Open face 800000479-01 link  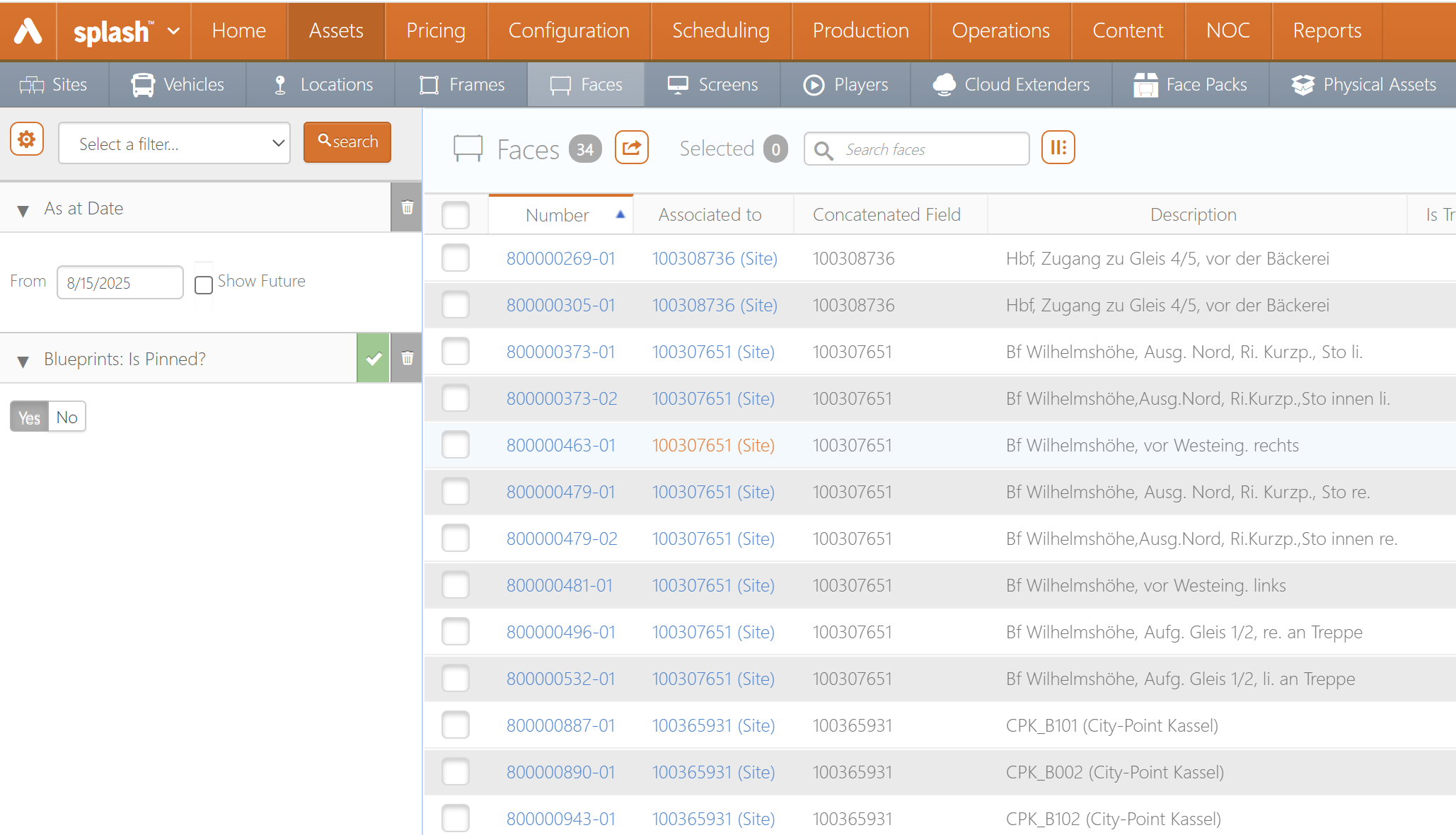coord(561,492)
